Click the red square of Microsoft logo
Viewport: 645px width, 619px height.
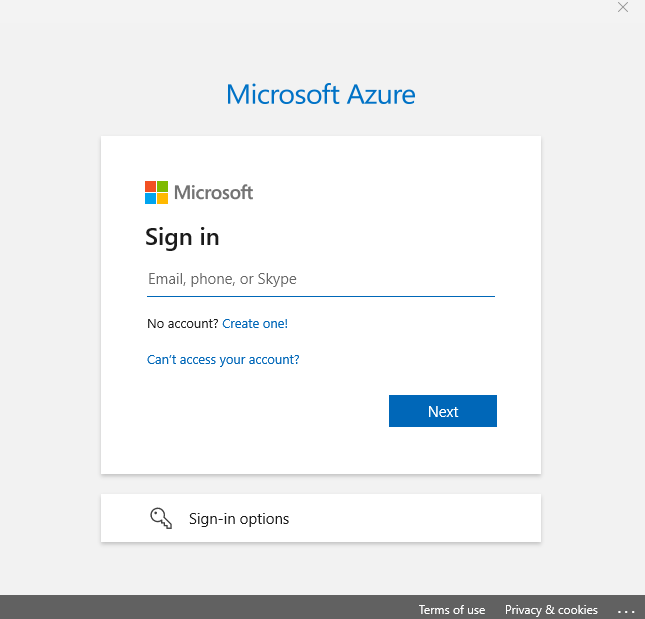pos(150,186)
